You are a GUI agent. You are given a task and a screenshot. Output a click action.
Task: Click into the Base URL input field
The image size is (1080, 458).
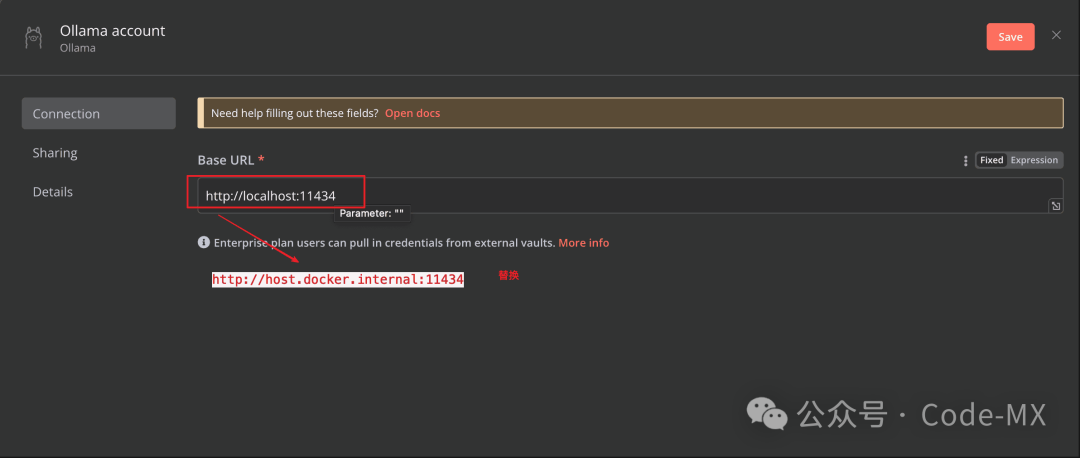630,196
